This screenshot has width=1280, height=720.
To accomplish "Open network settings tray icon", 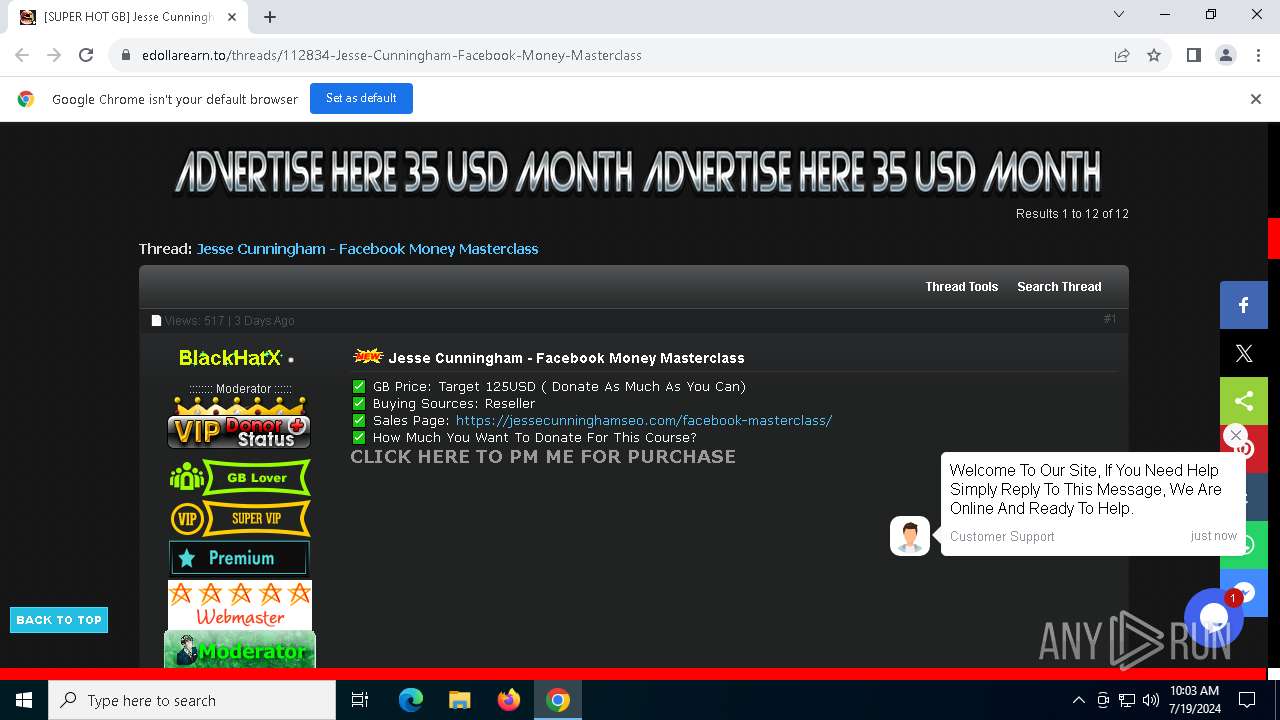I will (x=1127, y=700).
